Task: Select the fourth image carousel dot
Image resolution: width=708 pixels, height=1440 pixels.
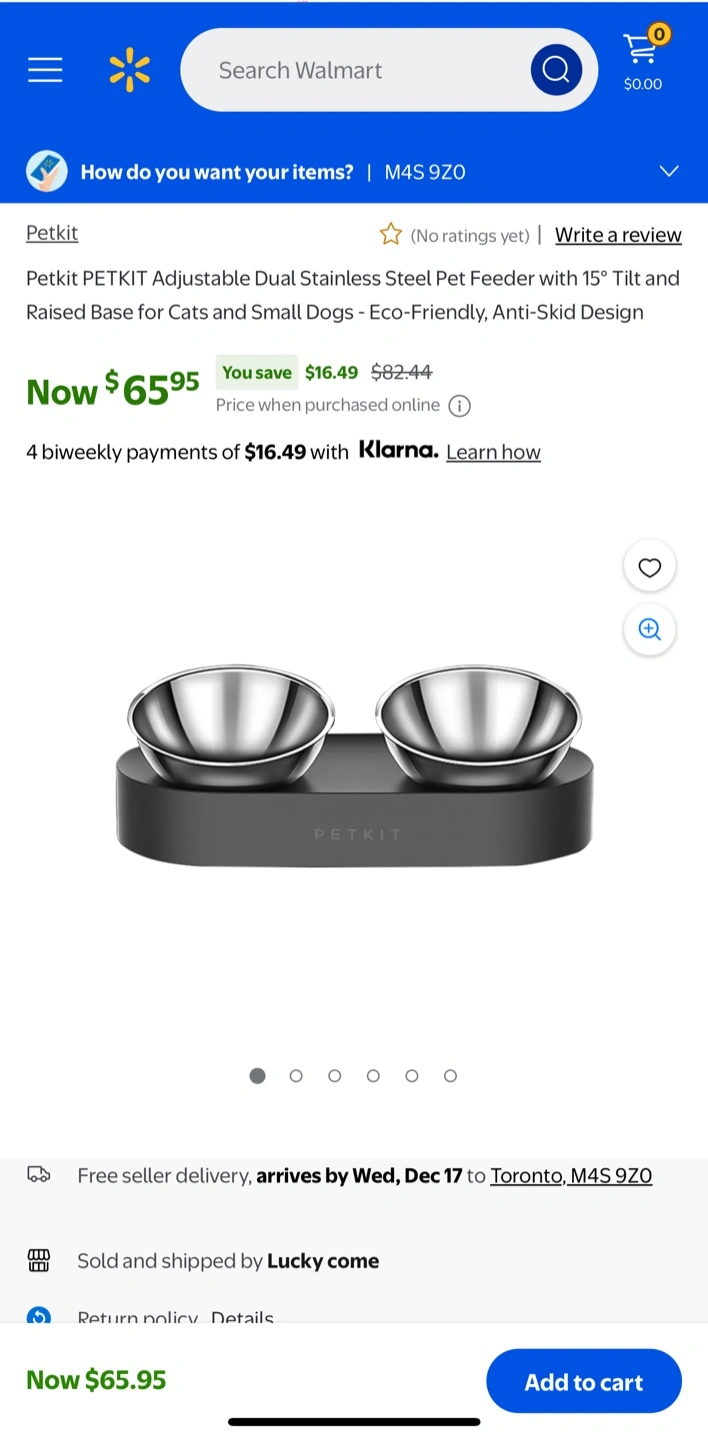Action: [x=373, y=1076]
